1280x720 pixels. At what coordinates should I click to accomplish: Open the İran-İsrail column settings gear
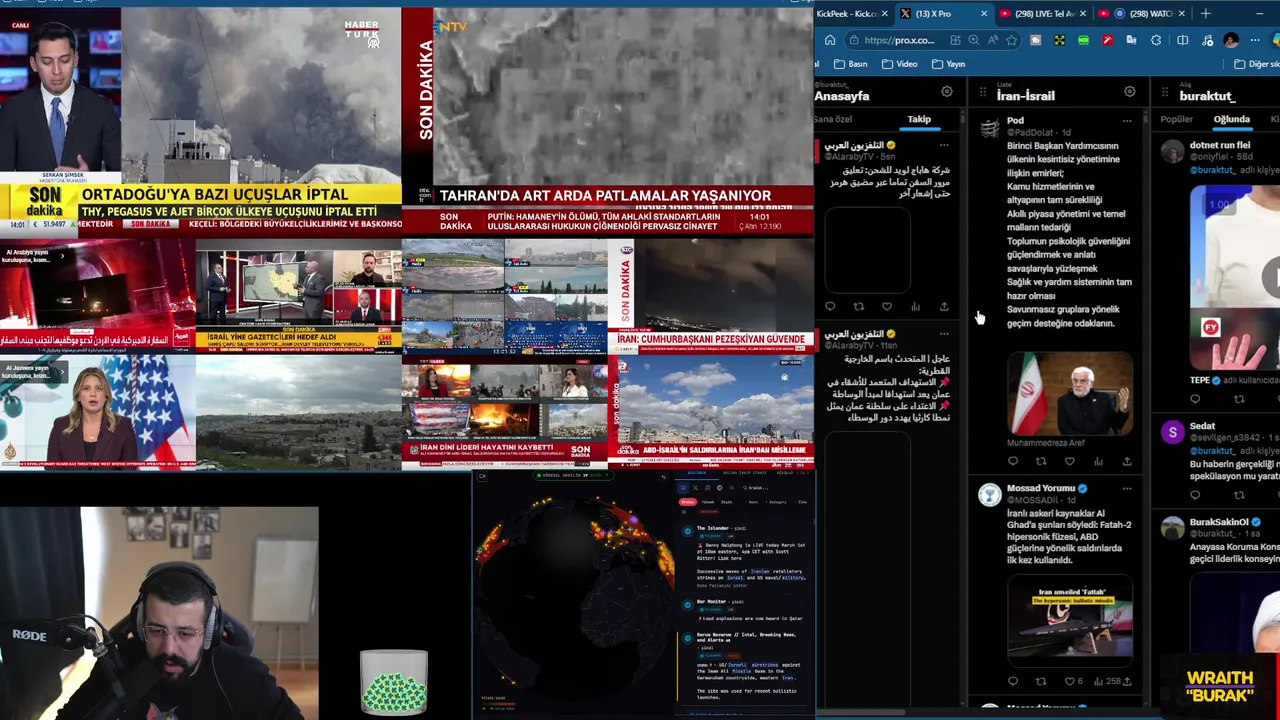point(1129,92)
